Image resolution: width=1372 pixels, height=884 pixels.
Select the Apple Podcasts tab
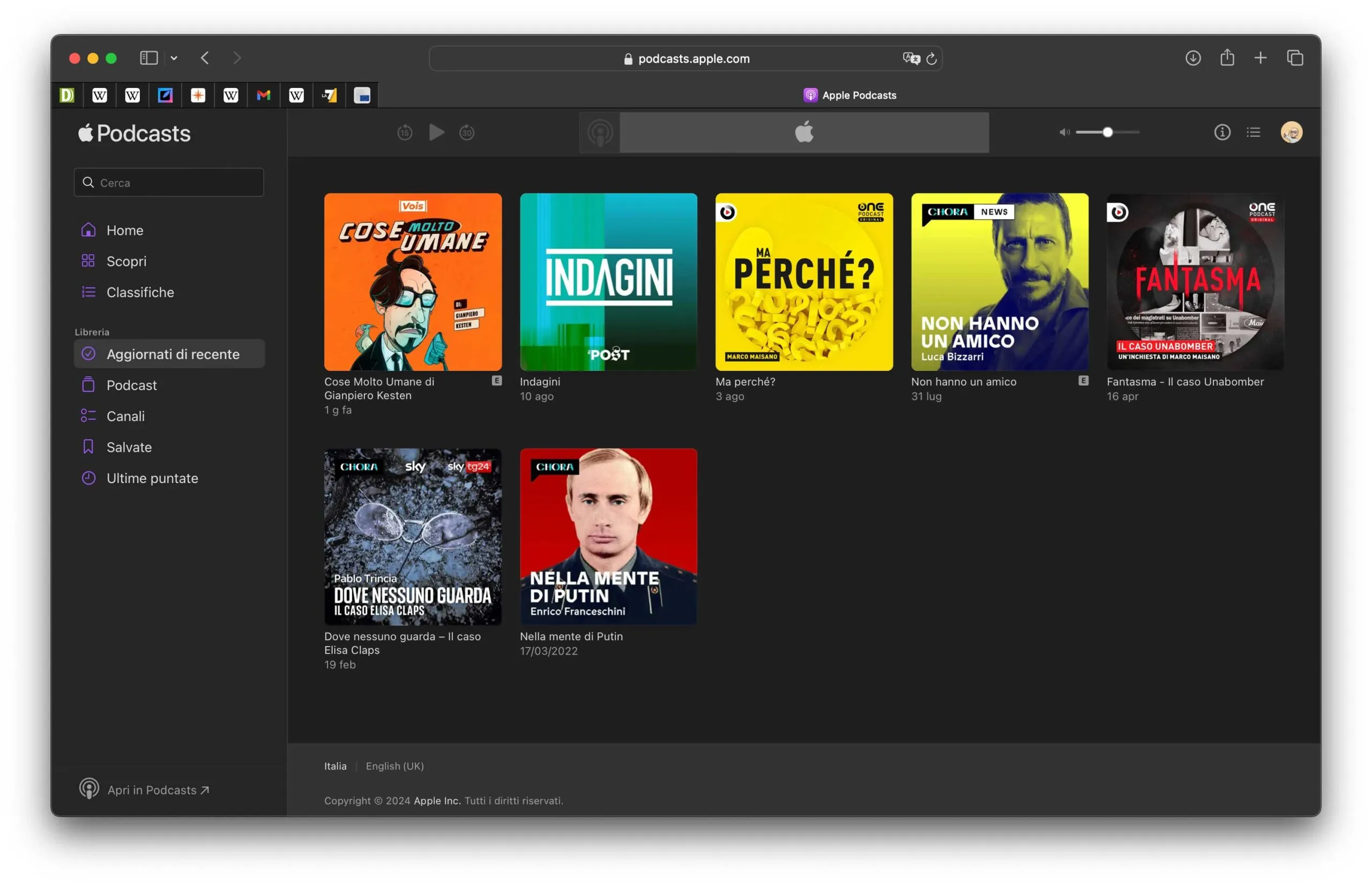tap(850, 95)
